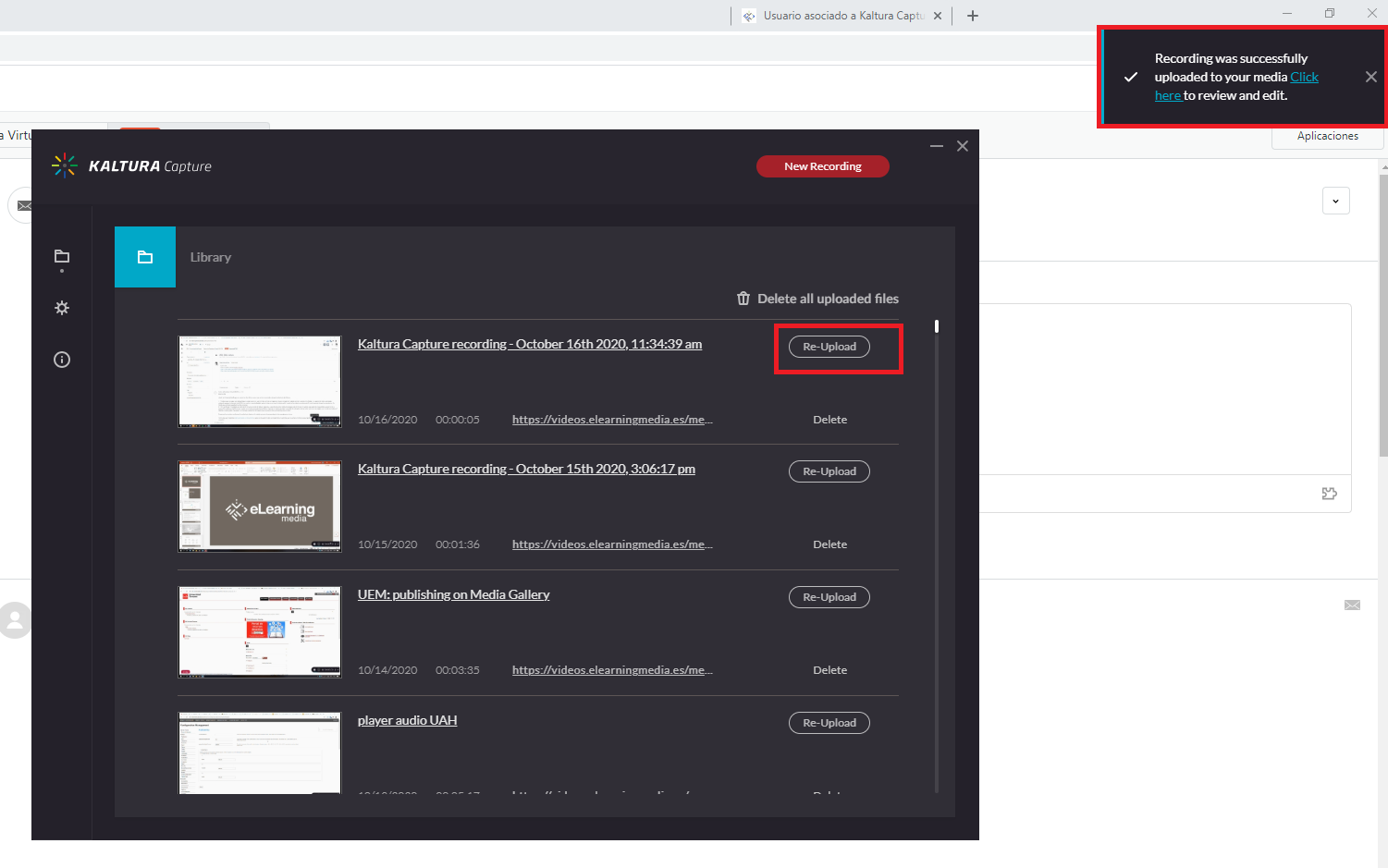
Task: Restore the browser window size
Action: pos(1330,13)
